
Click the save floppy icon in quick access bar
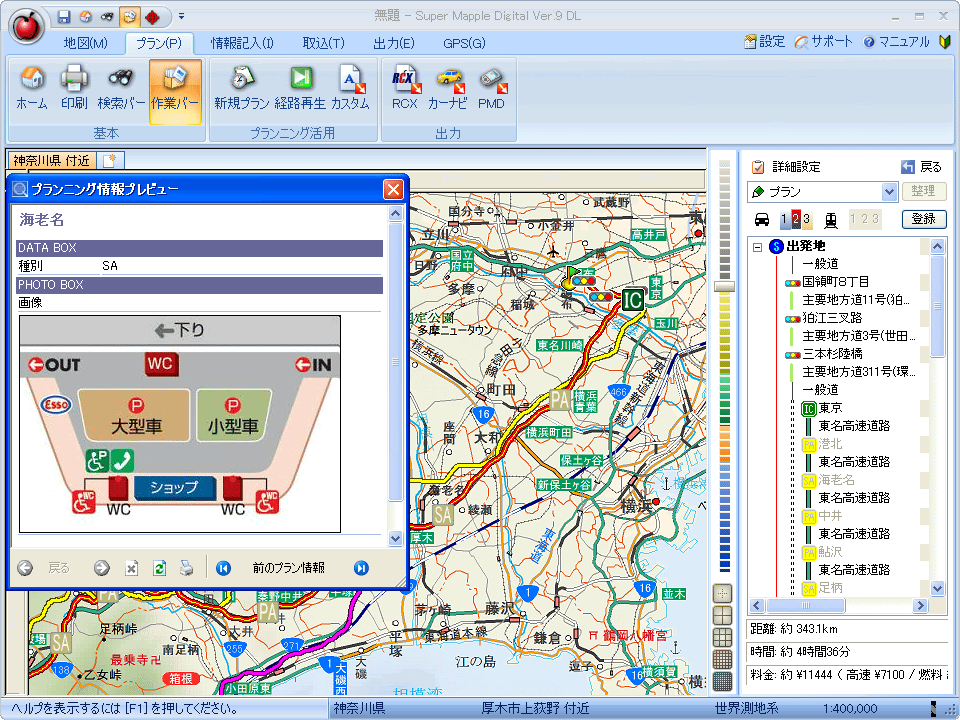pos(64,17)
